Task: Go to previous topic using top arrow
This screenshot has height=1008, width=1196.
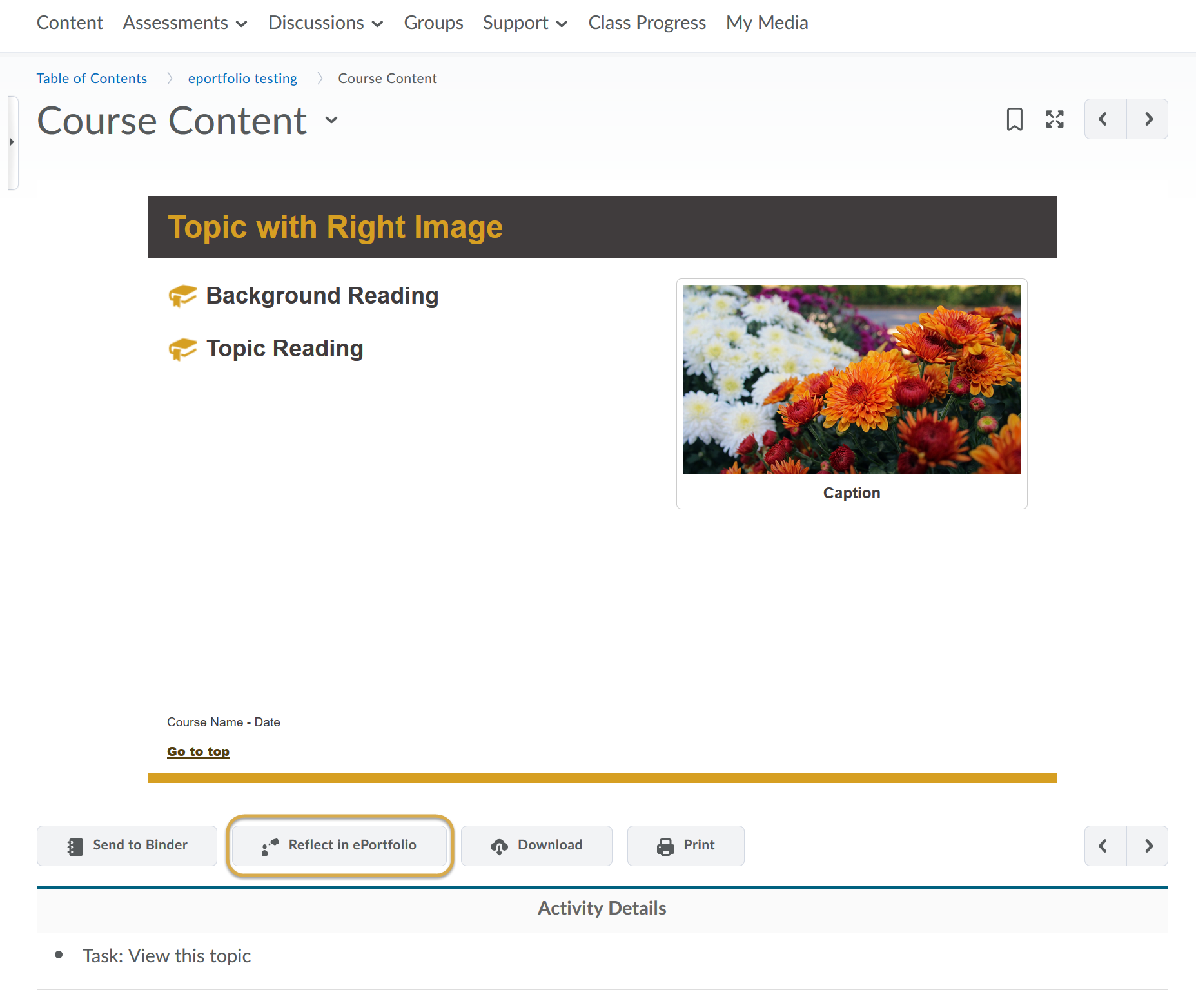Action: pyautogui.click(x=1105, y=119)
